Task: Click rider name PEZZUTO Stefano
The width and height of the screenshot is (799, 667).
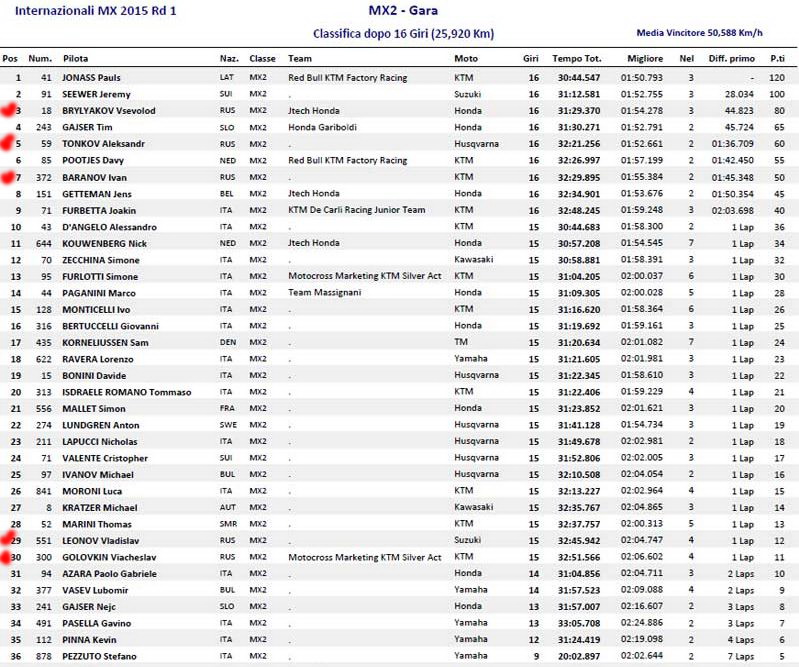Action: pyautogui.click(x=99, y=656)
